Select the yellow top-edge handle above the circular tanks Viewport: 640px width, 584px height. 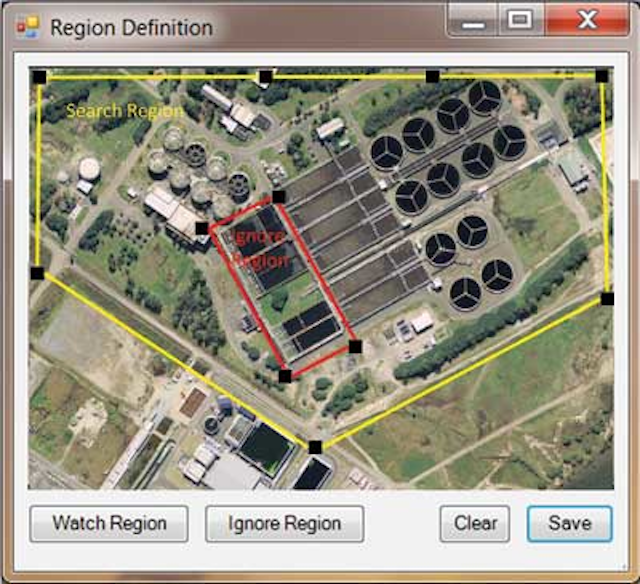click(x=433, y=76)
